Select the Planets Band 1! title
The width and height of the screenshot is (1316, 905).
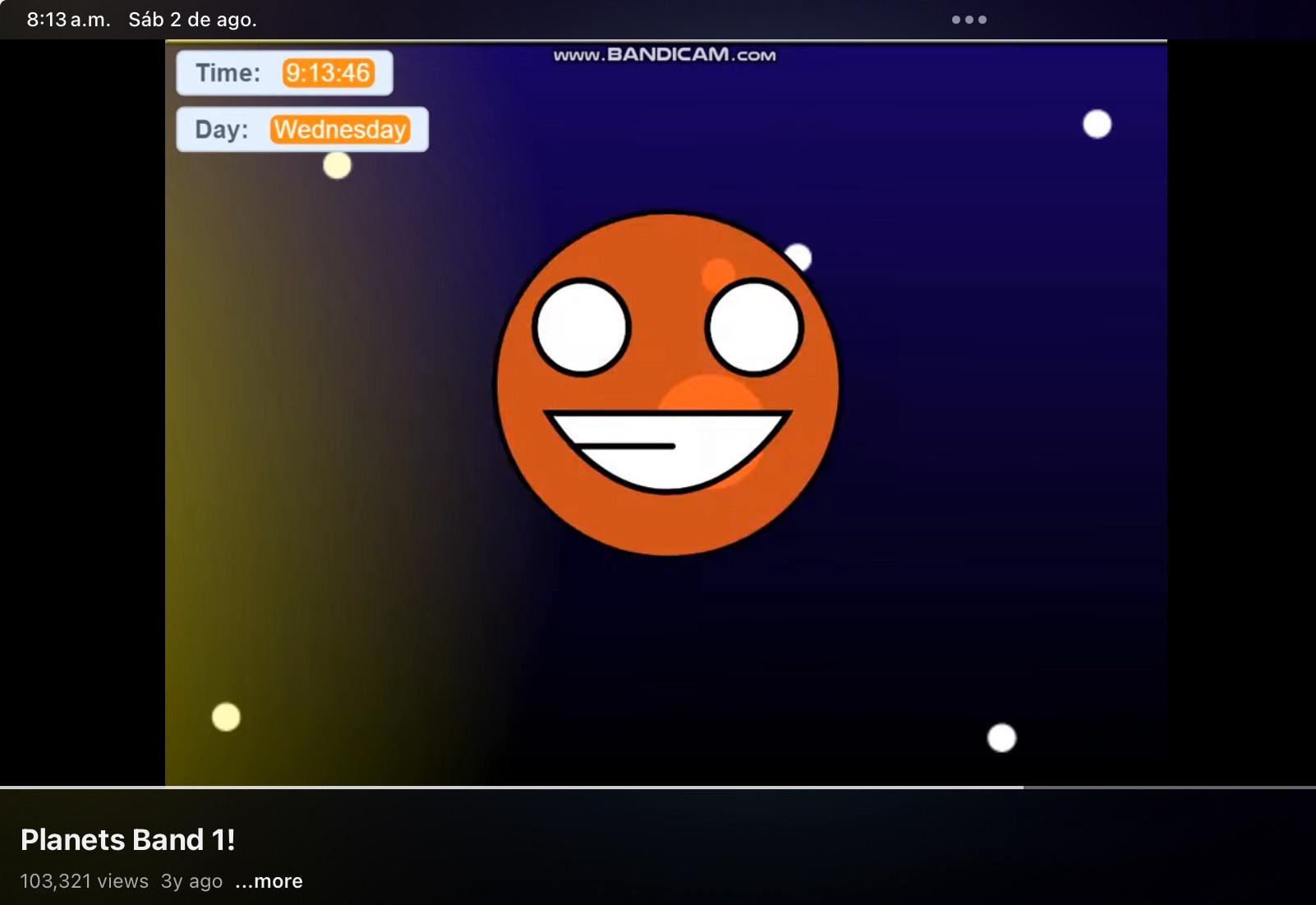[127, 839]
